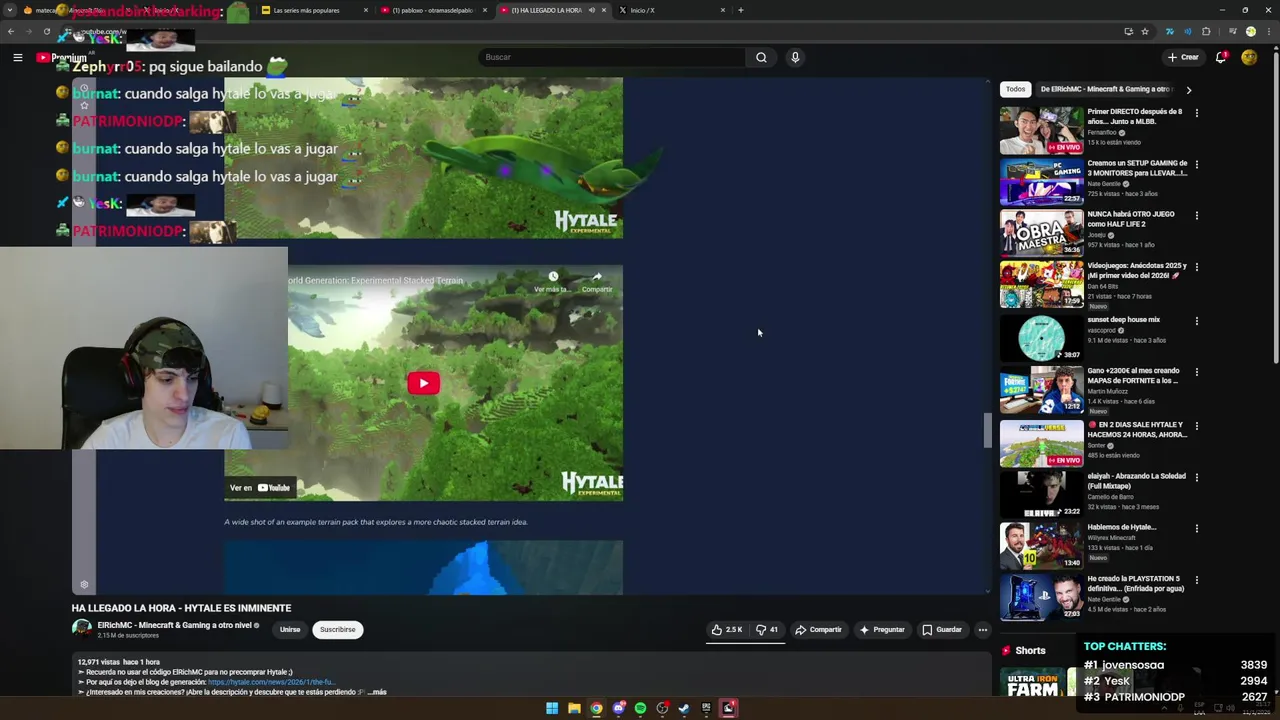Open options menu for HALF LIFE 2 video

pos(1196,215)
